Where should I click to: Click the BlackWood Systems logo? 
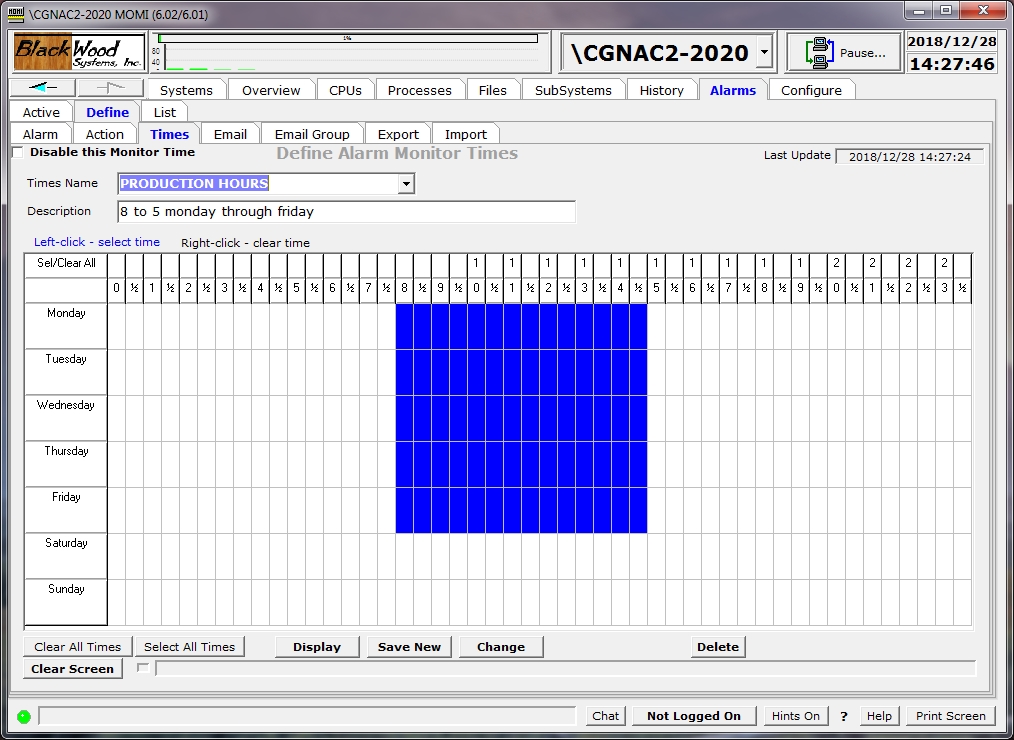[x=80, y=52]
